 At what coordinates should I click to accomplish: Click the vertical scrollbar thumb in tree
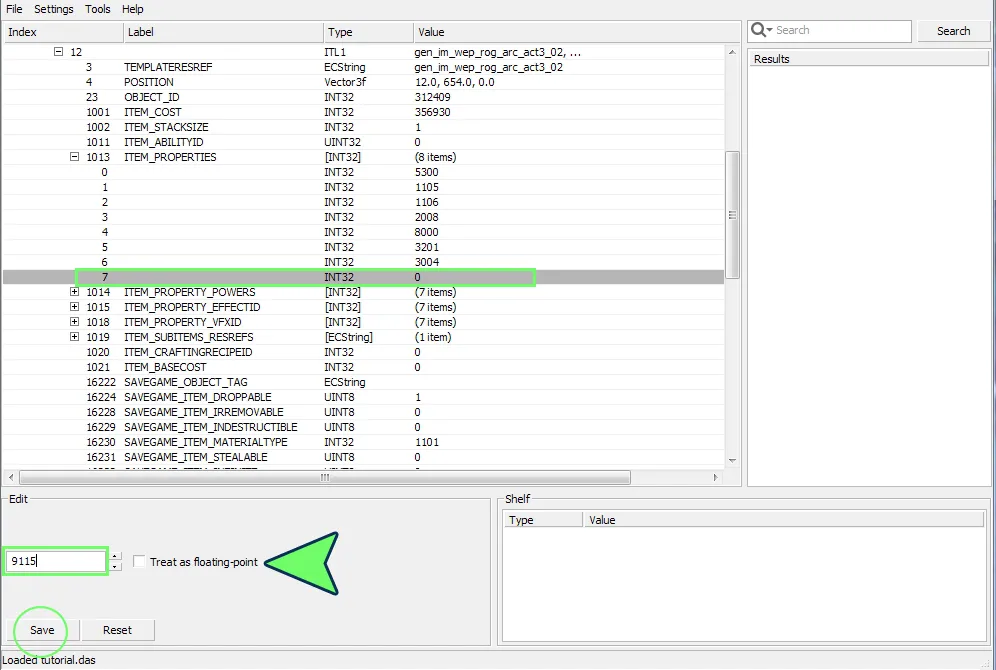[732, 214]
